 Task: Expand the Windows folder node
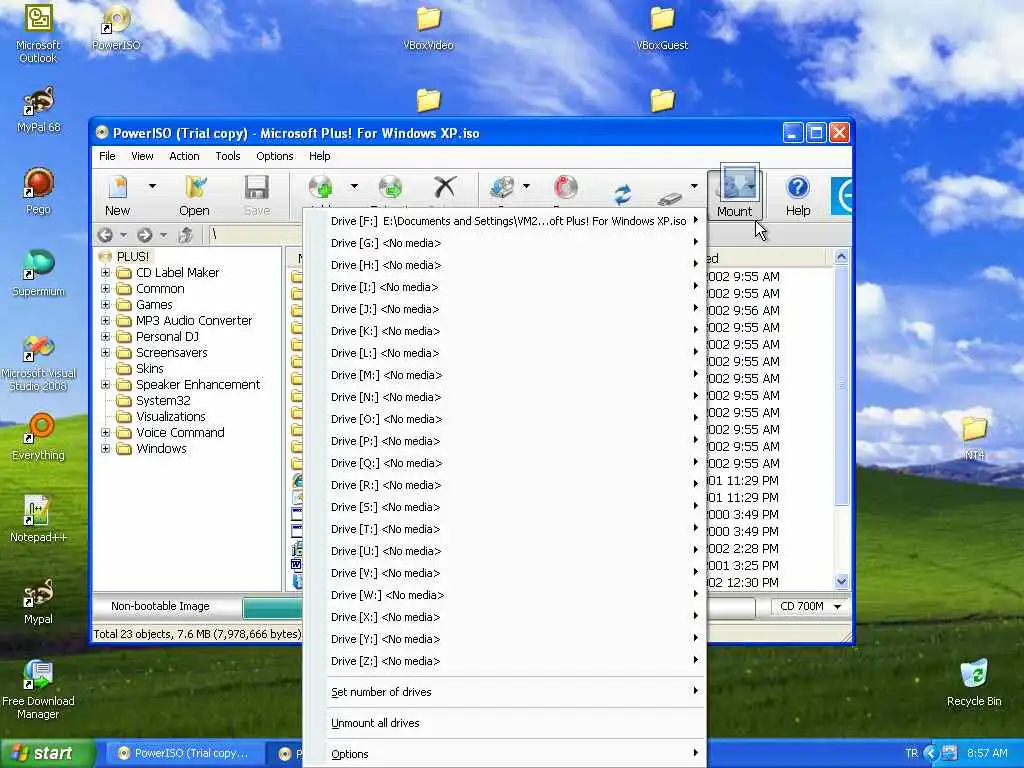pyautogui.click(x=105, y=449)
